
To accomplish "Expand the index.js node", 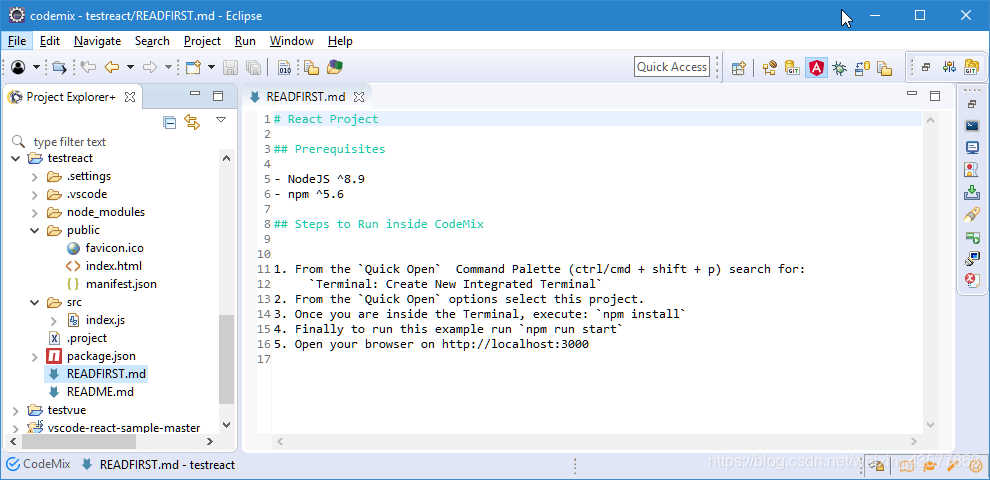I will pos(54,320).
